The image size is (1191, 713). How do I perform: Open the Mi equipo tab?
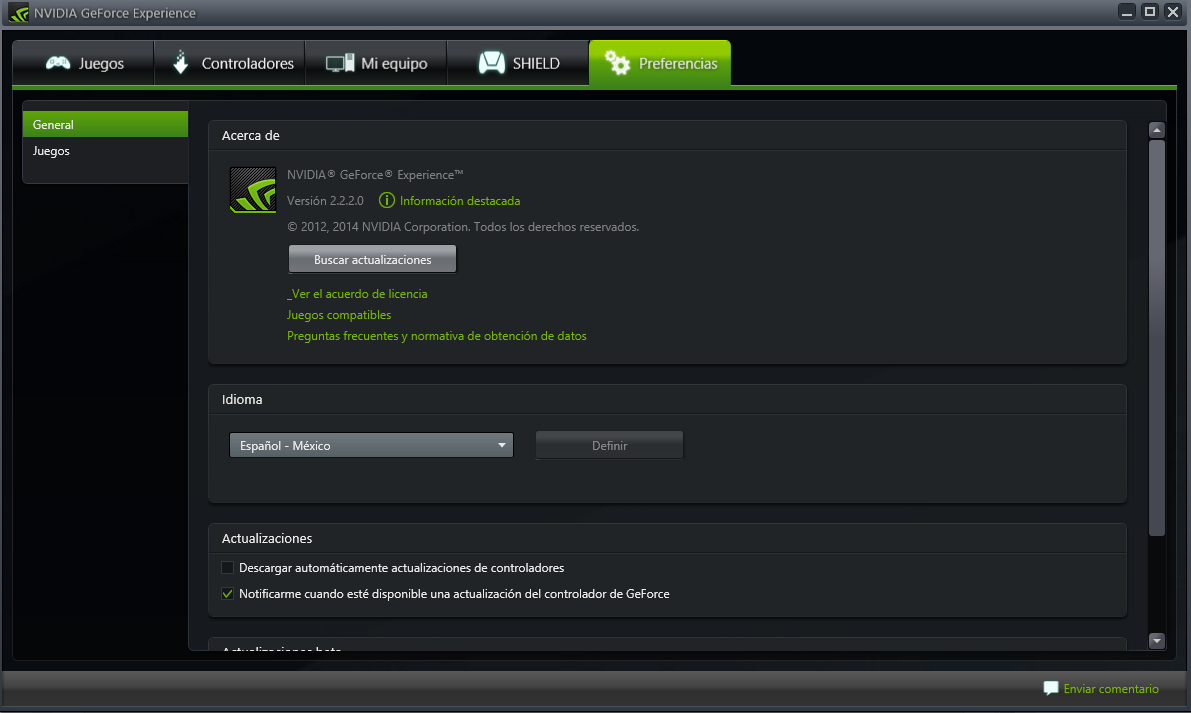tap(376, 63)
